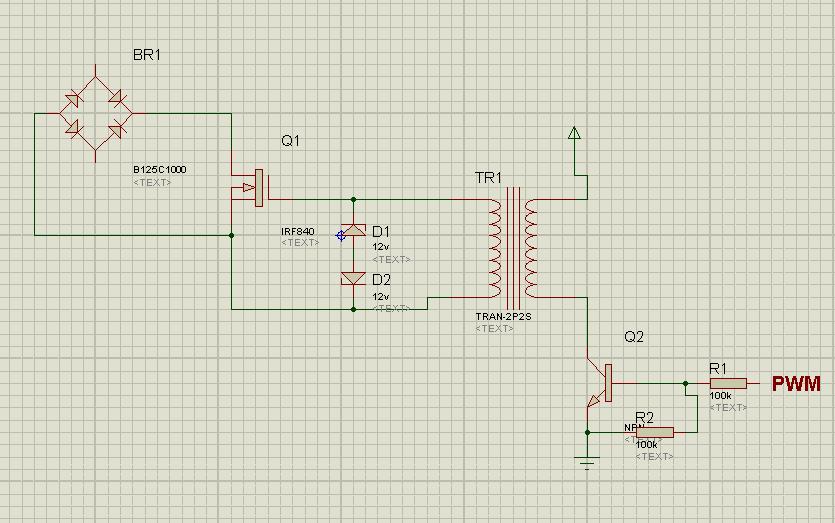835x523 pixels.
Task: Click the blue origin marker beside D1
Action: tap(341, 235)
